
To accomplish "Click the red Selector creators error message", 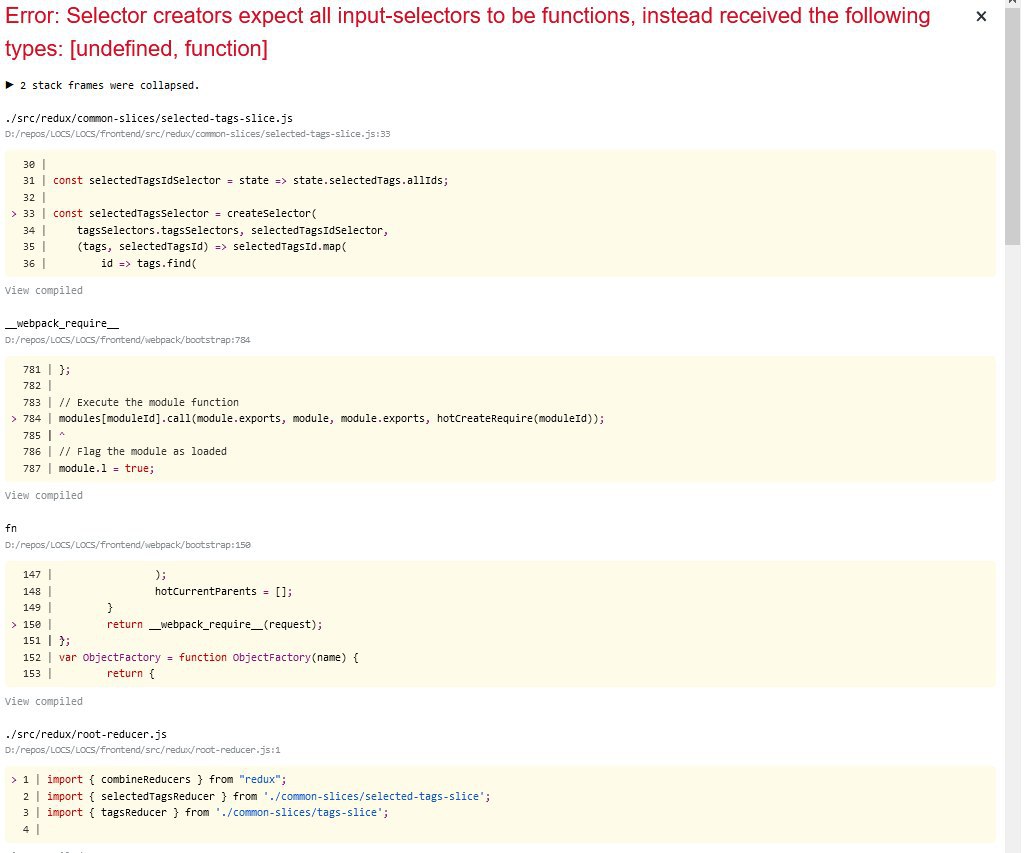I will pos(467,32).
